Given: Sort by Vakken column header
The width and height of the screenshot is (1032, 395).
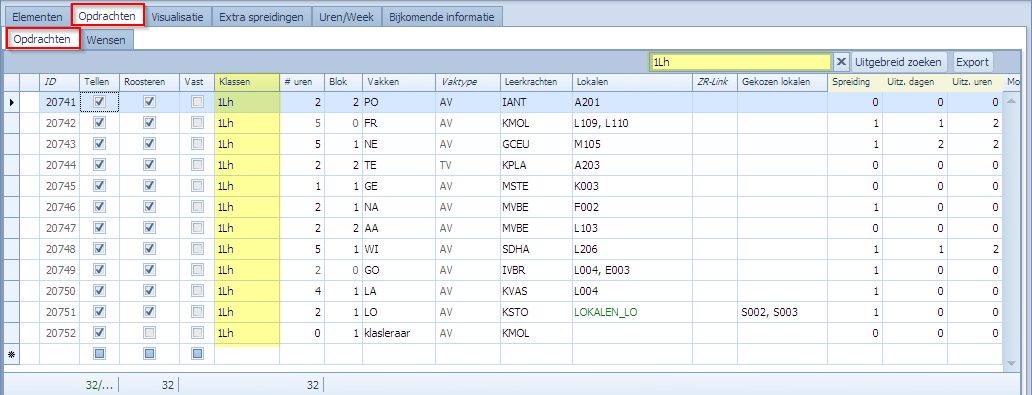Looking at the screenshot, I should pyautogui.click(x=399, y=82).
